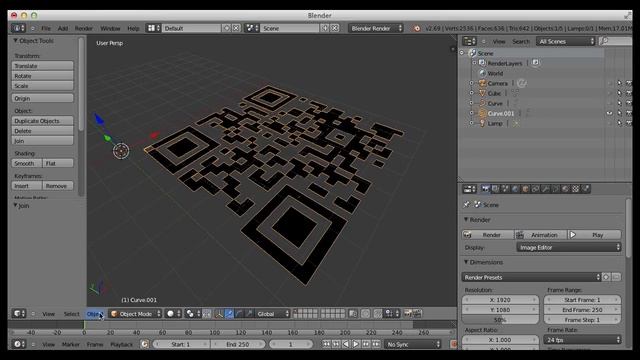The height and width of the screenshot is (360, 640).
Task: Open the 3D view Select menu
Action: point(71,313)
